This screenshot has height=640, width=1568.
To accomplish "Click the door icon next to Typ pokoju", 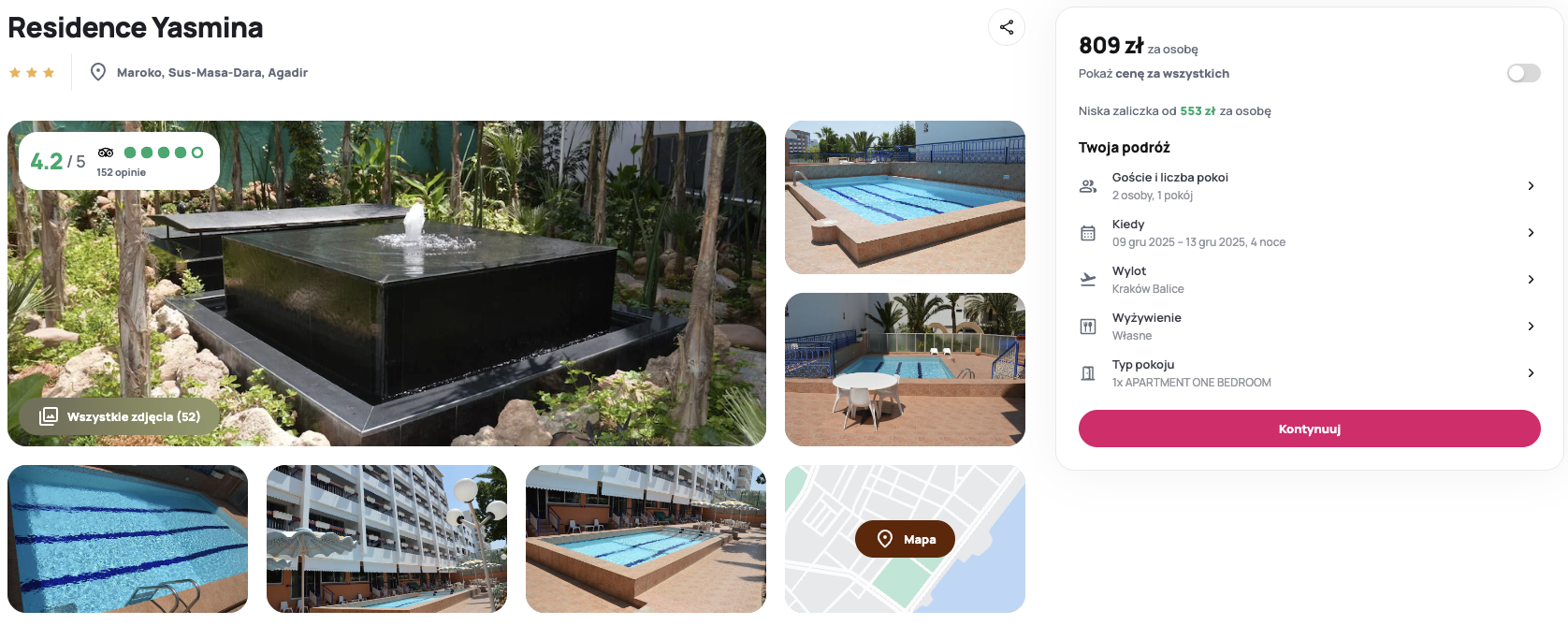I will pos(1088,373).
